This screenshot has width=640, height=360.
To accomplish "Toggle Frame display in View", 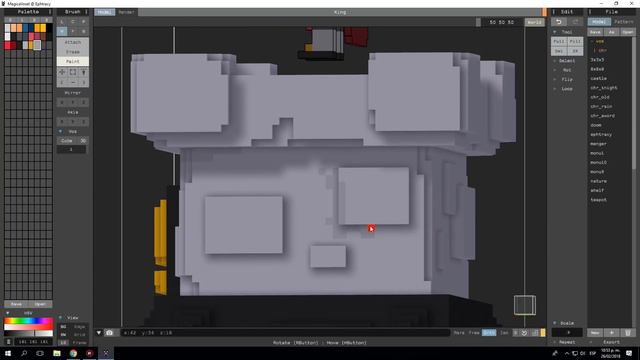I will click(80, 342).
